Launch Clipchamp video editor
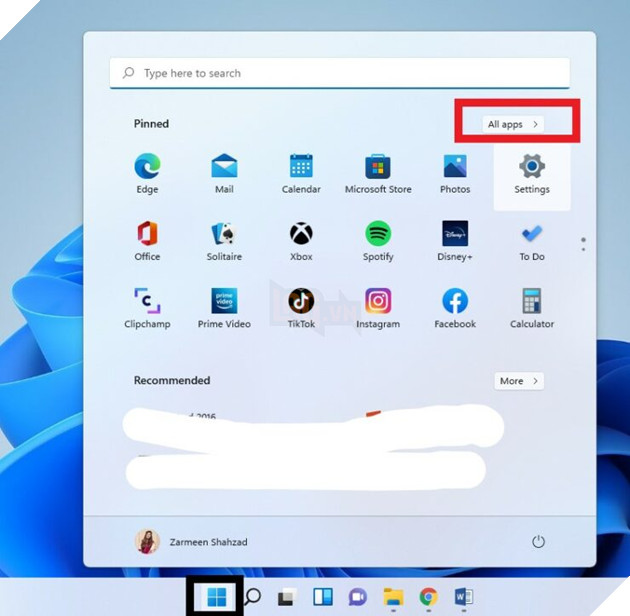This screenshot has width=630, height=616. 147,308
